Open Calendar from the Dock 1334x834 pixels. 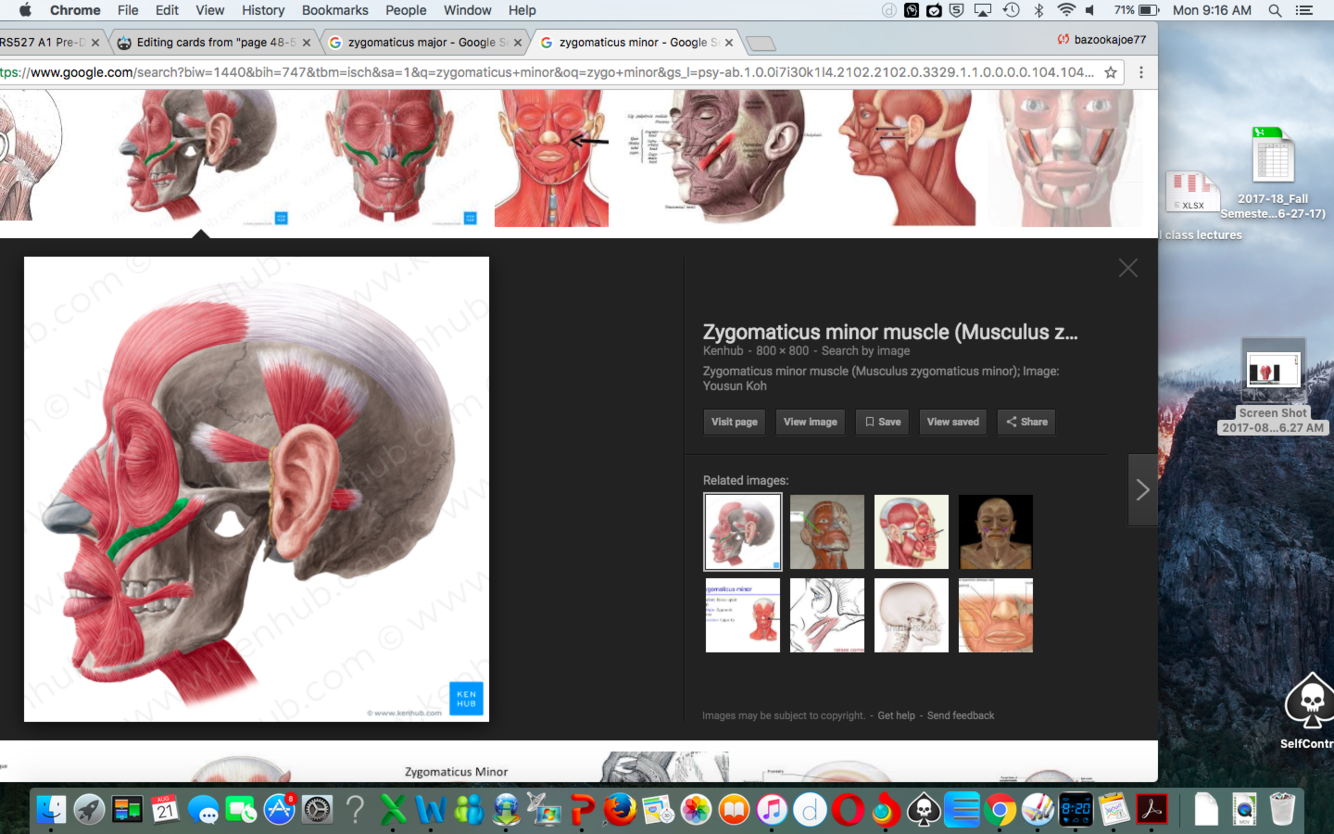[x=165, y=809]
